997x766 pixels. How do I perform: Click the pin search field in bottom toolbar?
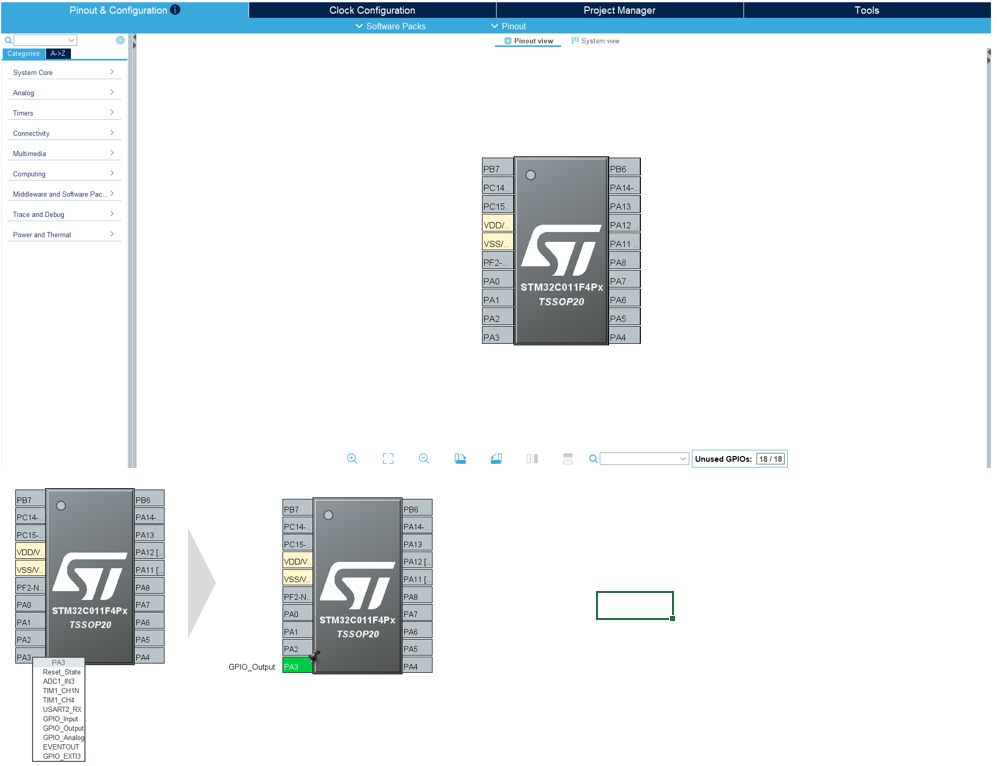tap(644, 459)
